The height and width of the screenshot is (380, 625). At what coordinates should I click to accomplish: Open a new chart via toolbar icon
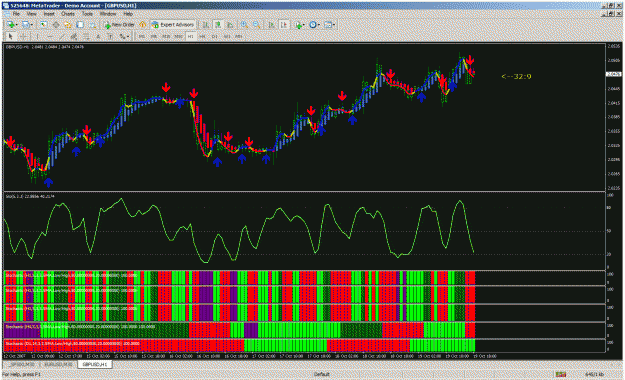coord(10,25)
